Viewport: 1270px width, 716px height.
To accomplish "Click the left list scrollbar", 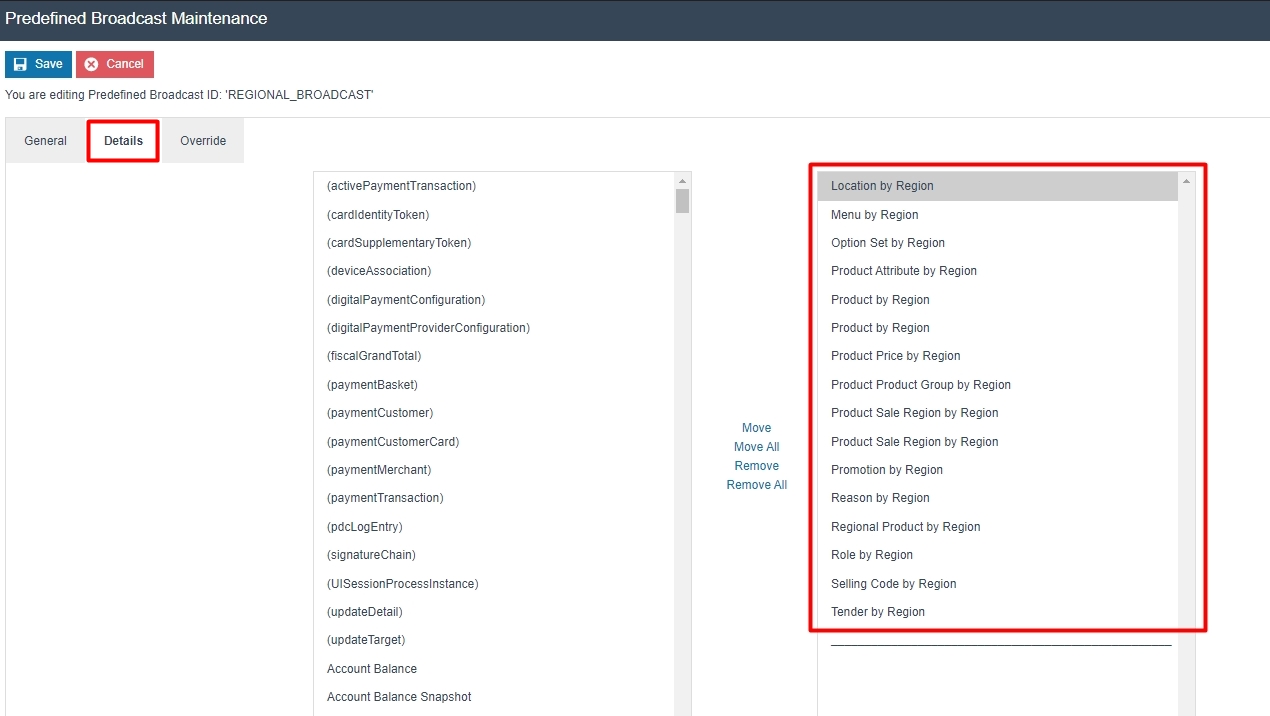I will [x=682, y=200].
